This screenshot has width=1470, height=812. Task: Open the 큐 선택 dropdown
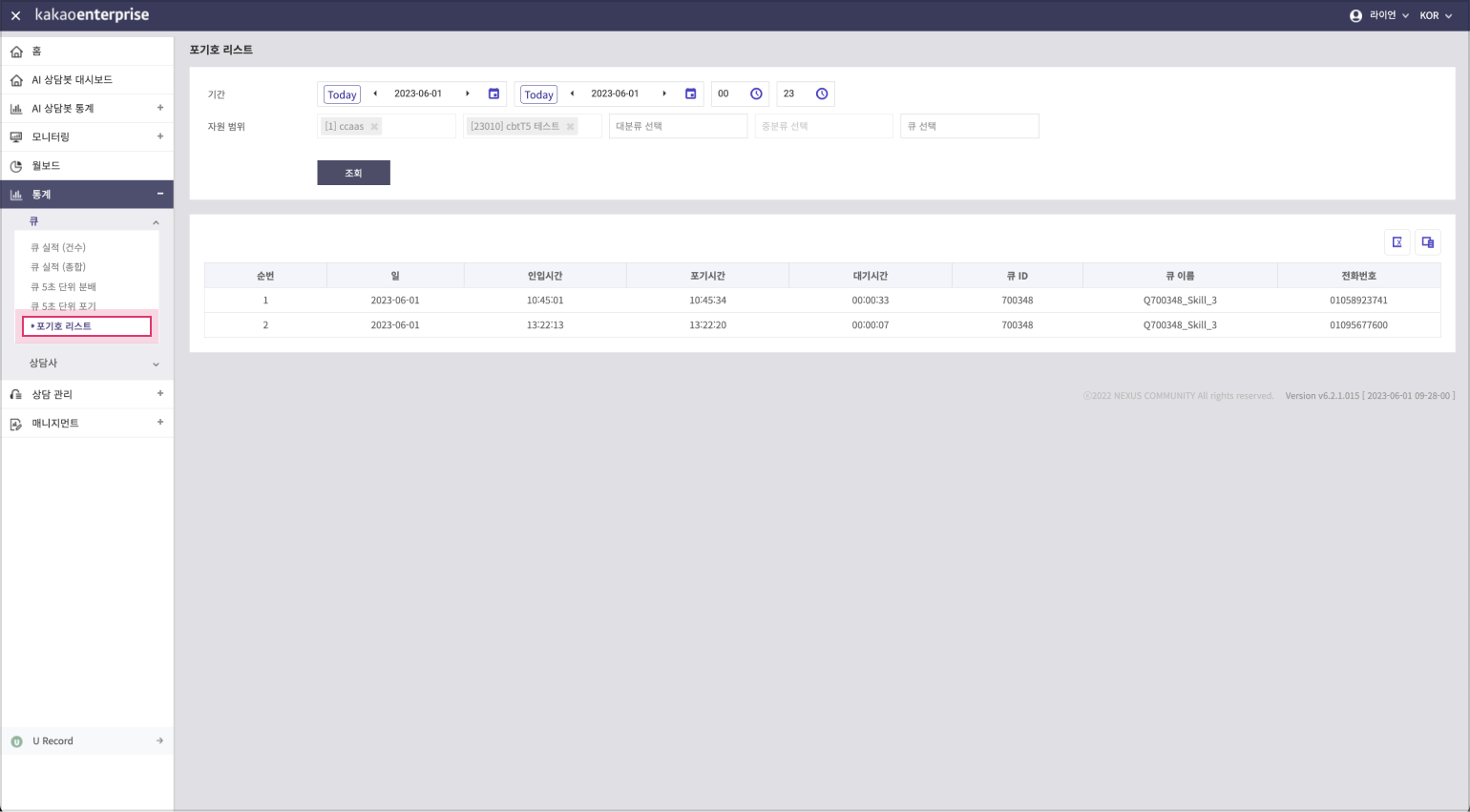(969, 126)
